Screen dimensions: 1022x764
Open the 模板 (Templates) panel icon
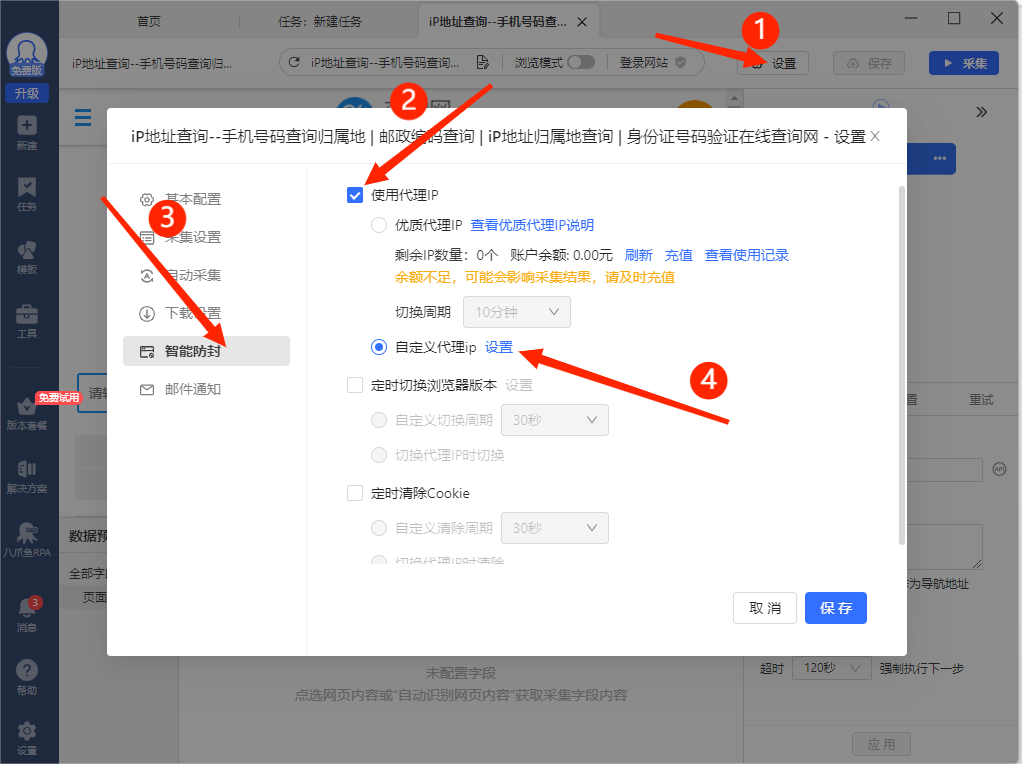28,250
